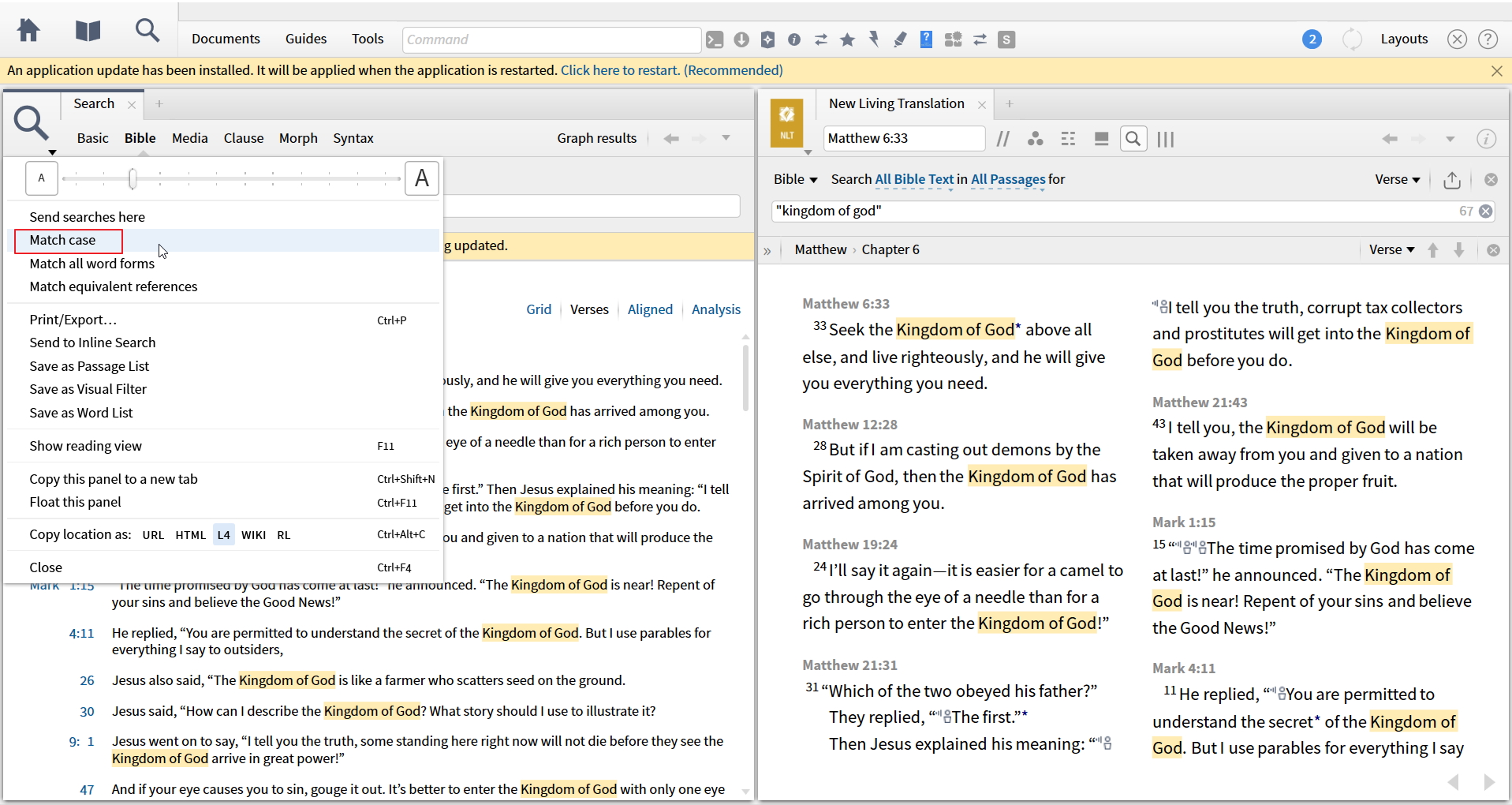Expand the Bible search type dropdown
The height and width of the screenshot is (805, 1512).
tap(795, 180)
